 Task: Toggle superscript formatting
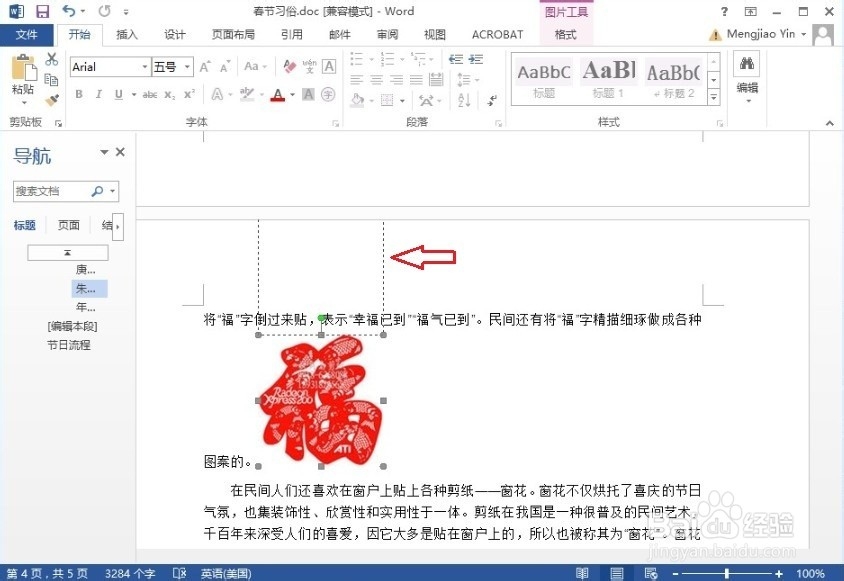[189, 94]
